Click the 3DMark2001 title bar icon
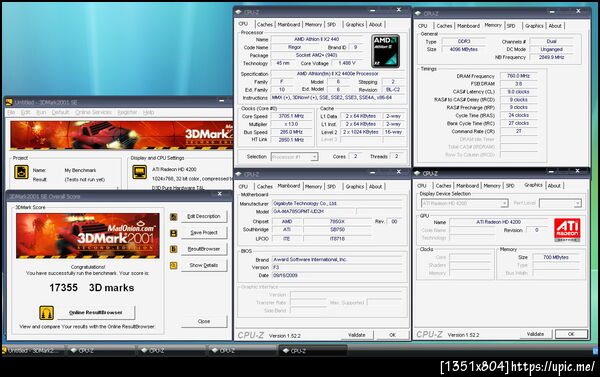This screenshot has height=377, width=600. point(8,102)
